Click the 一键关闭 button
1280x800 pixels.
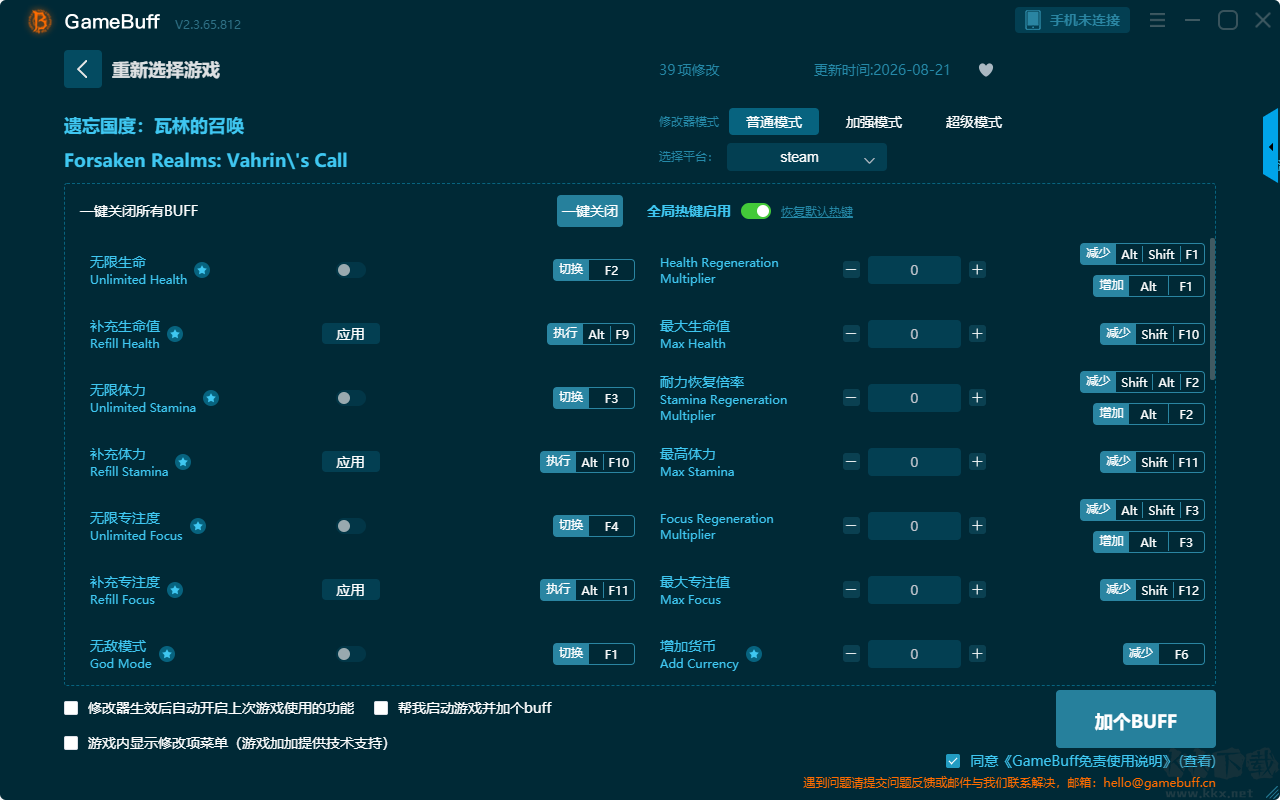click(590, 211)
